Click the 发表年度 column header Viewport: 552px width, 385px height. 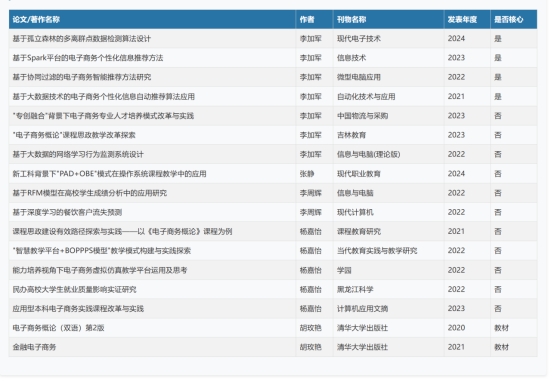(x=462, y=19)
